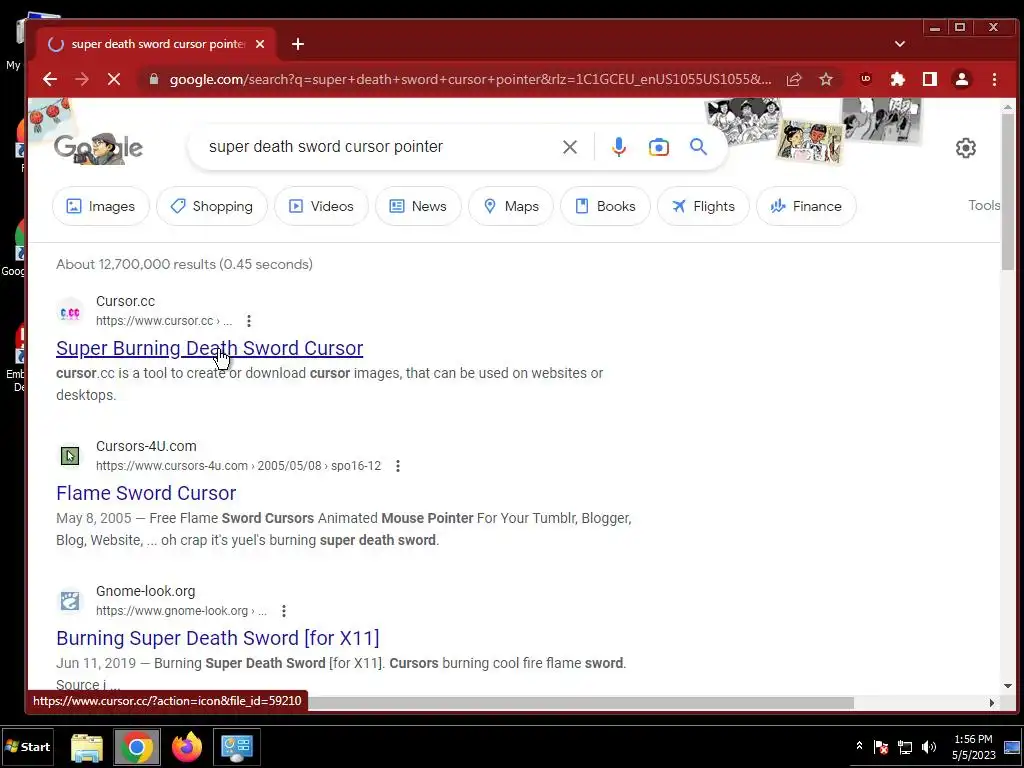Switch to Books results
Screen dimensions: 1024x768
(x=605, y=206)
